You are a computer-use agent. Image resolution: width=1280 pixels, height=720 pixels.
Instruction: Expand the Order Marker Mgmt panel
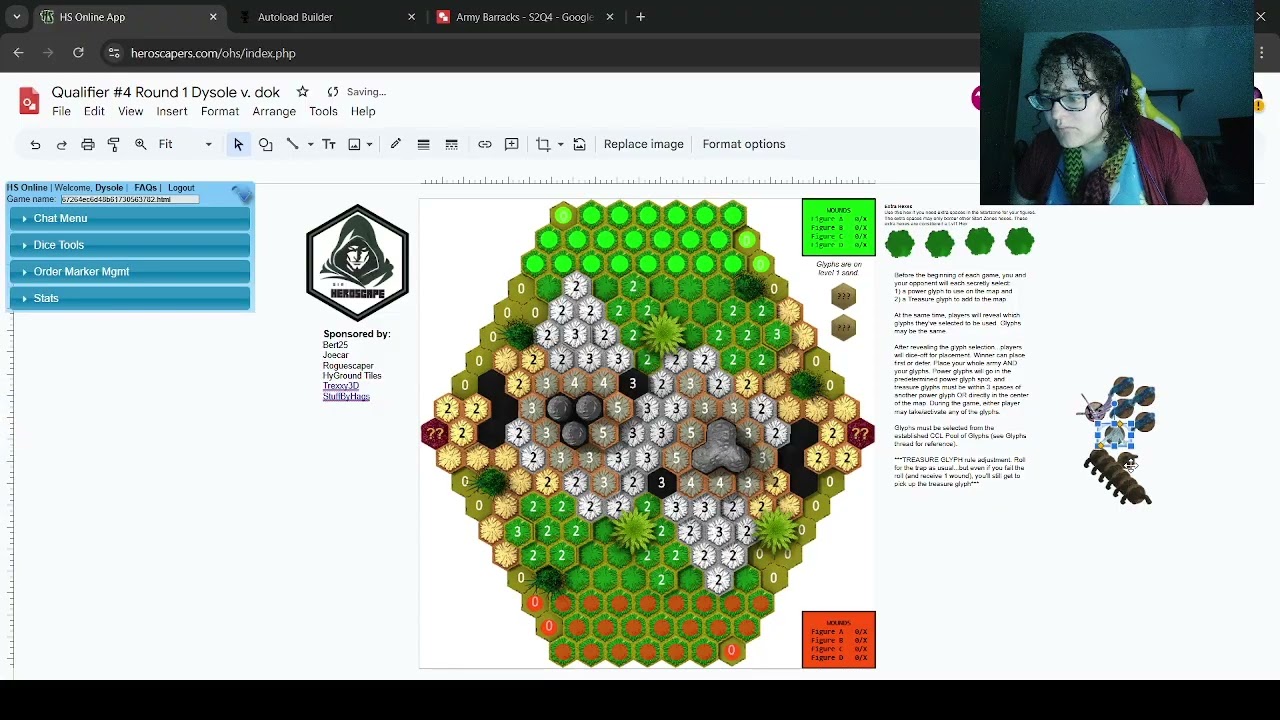[x=130, y=272]
